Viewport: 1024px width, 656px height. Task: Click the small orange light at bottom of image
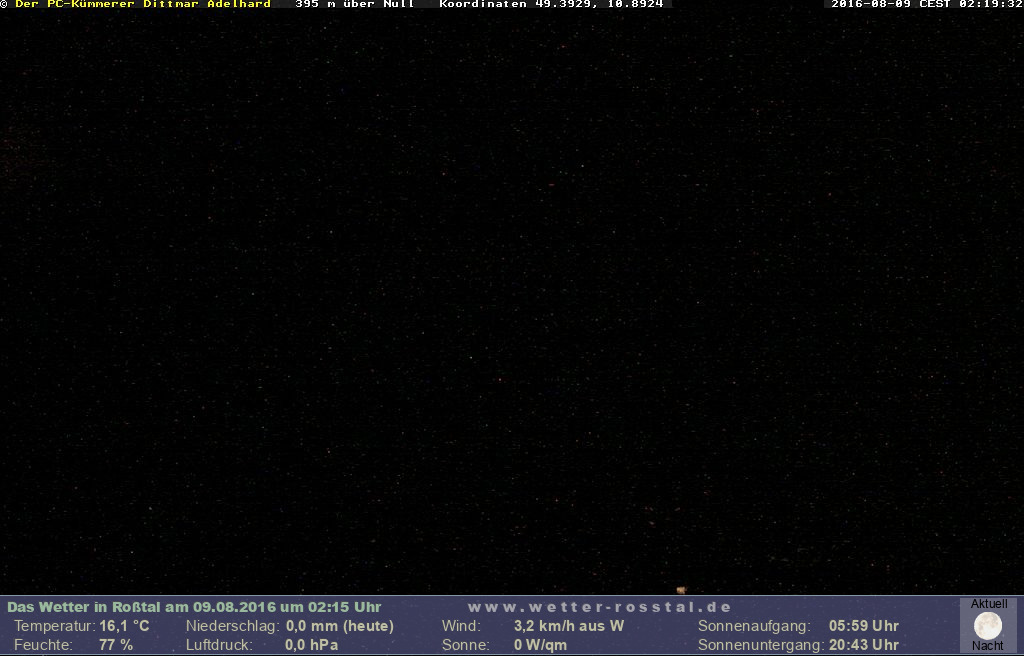pos(681,590)
